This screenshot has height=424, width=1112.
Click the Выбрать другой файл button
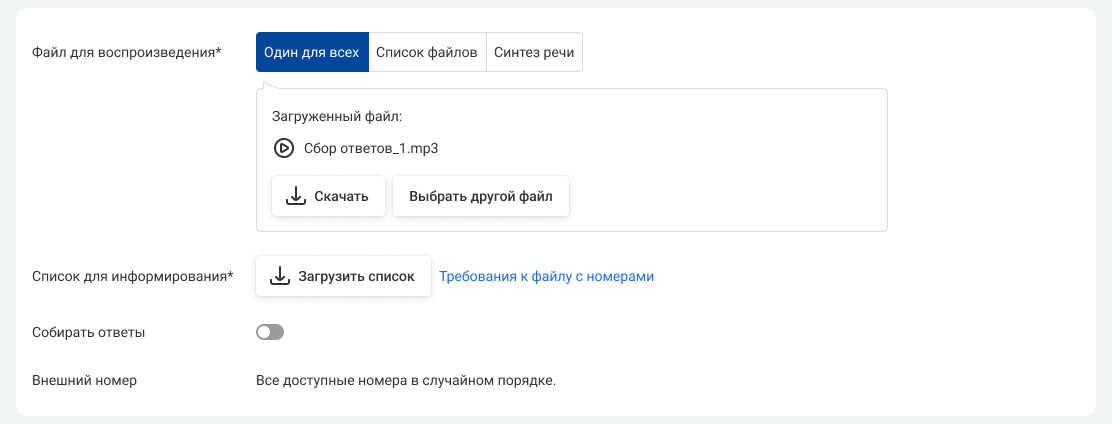click(x=480, y=196)
